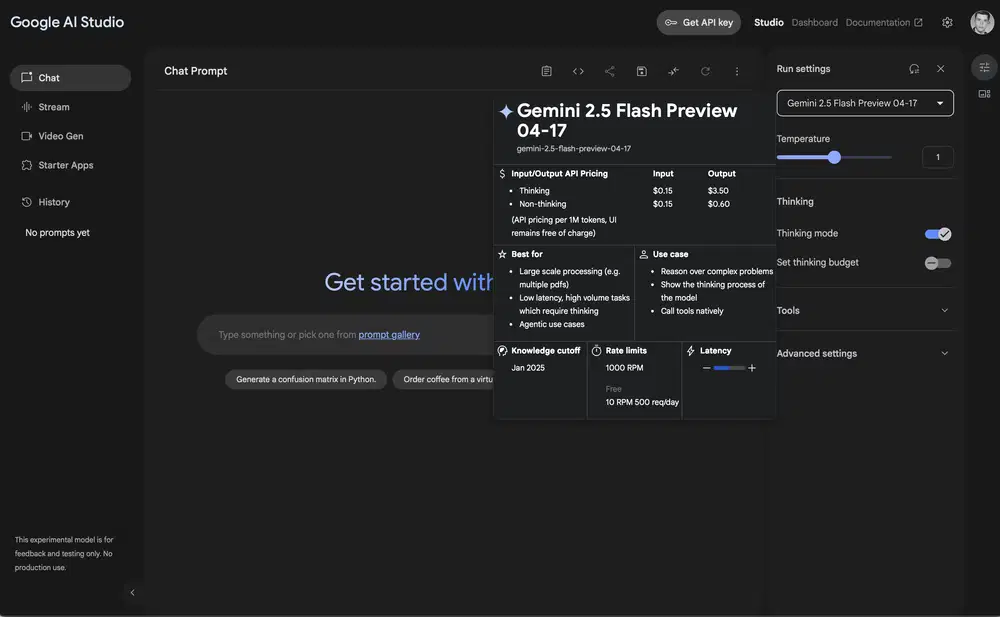Expand Advanced settings section
Viewport: 1000px width, 617px height.
863,353
